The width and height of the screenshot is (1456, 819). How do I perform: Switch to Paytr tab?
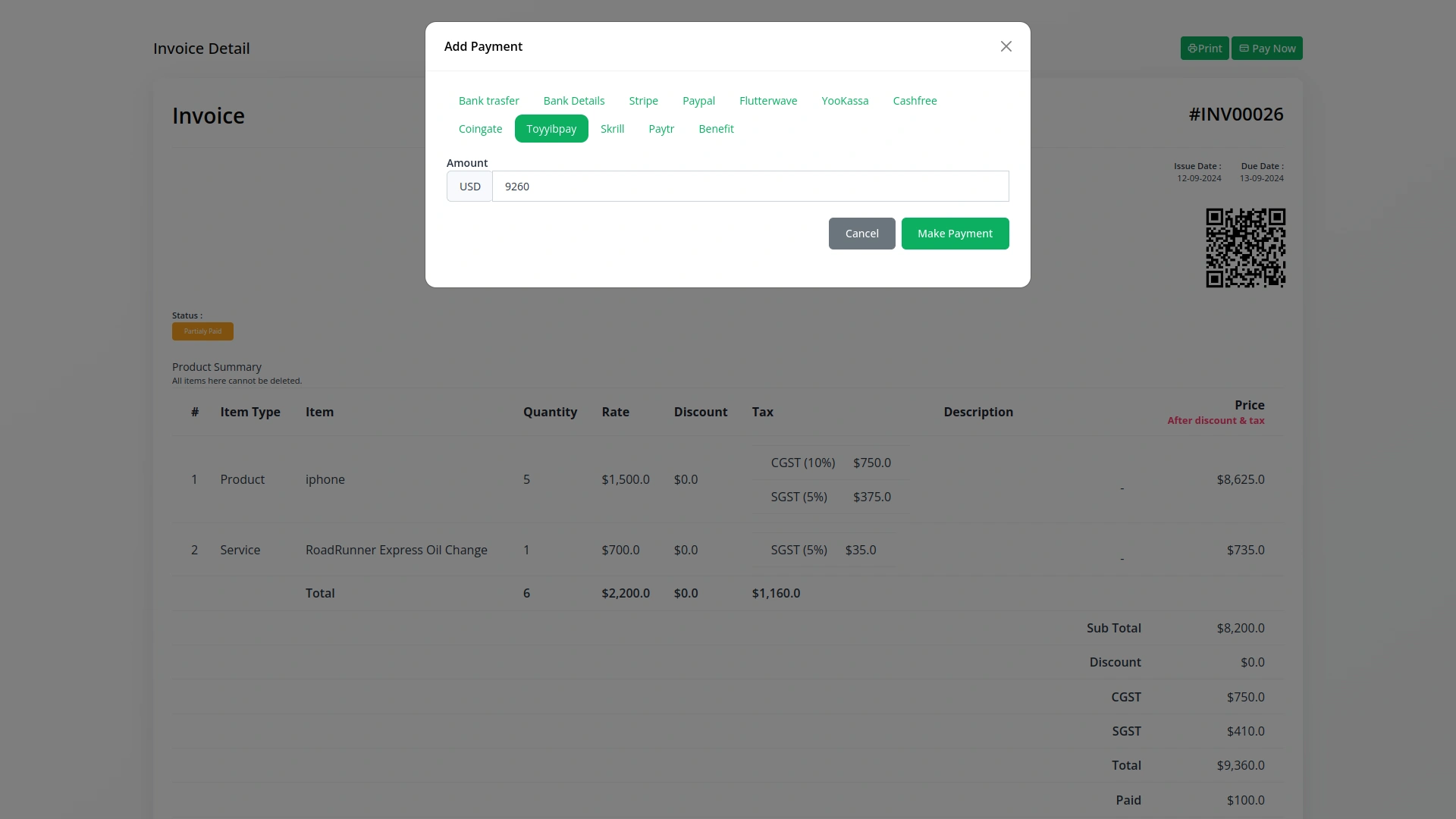pos(661,129)
